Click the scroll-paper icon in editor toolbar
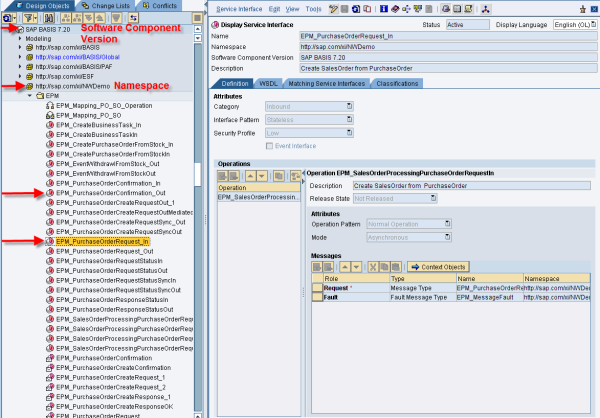Screen dimensions: 600x418 click(468, 9)
